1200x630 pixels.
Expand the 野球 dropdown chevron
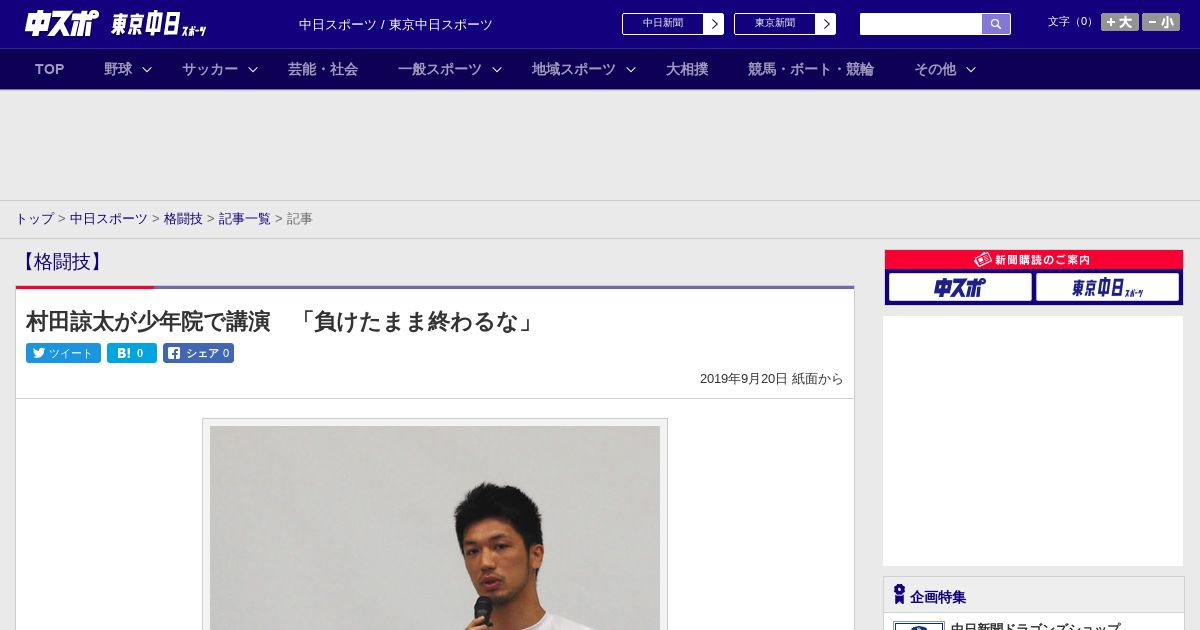click(x=147, y=69)
